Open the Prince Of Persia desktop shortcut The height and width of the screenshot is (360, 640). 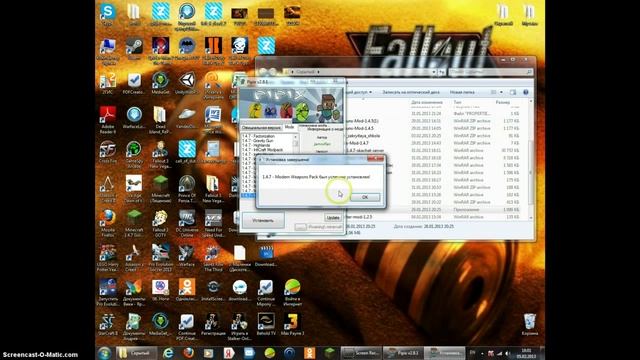tap(187, 188)
